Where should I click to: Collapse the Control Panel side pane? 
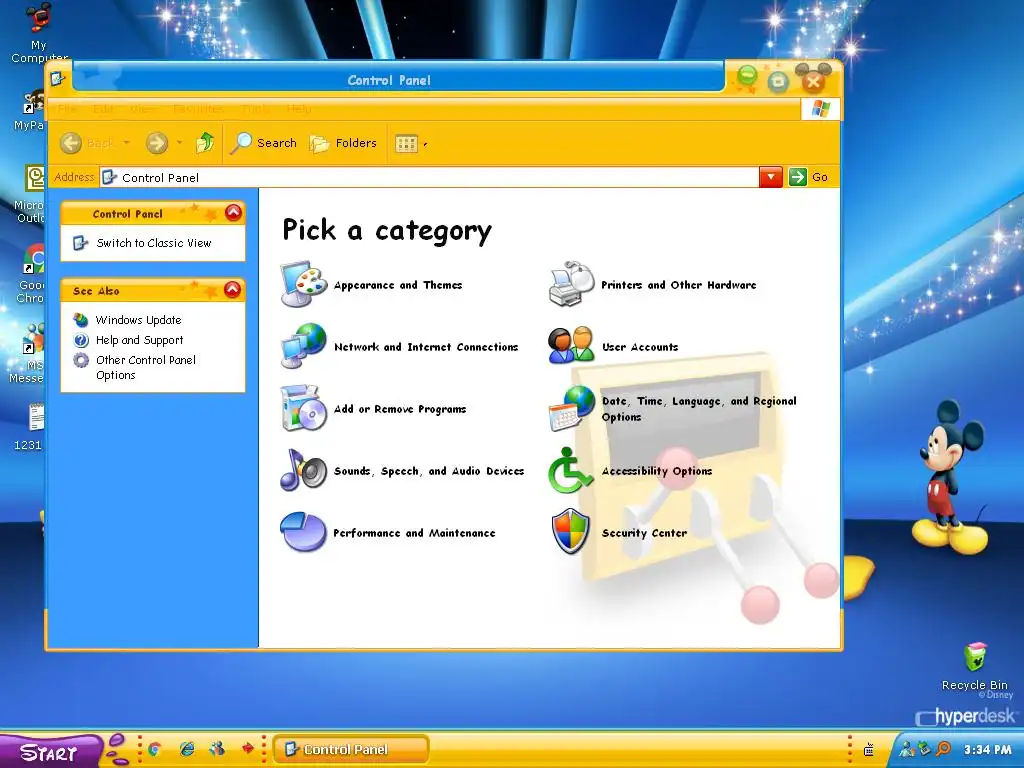(233, 212)
